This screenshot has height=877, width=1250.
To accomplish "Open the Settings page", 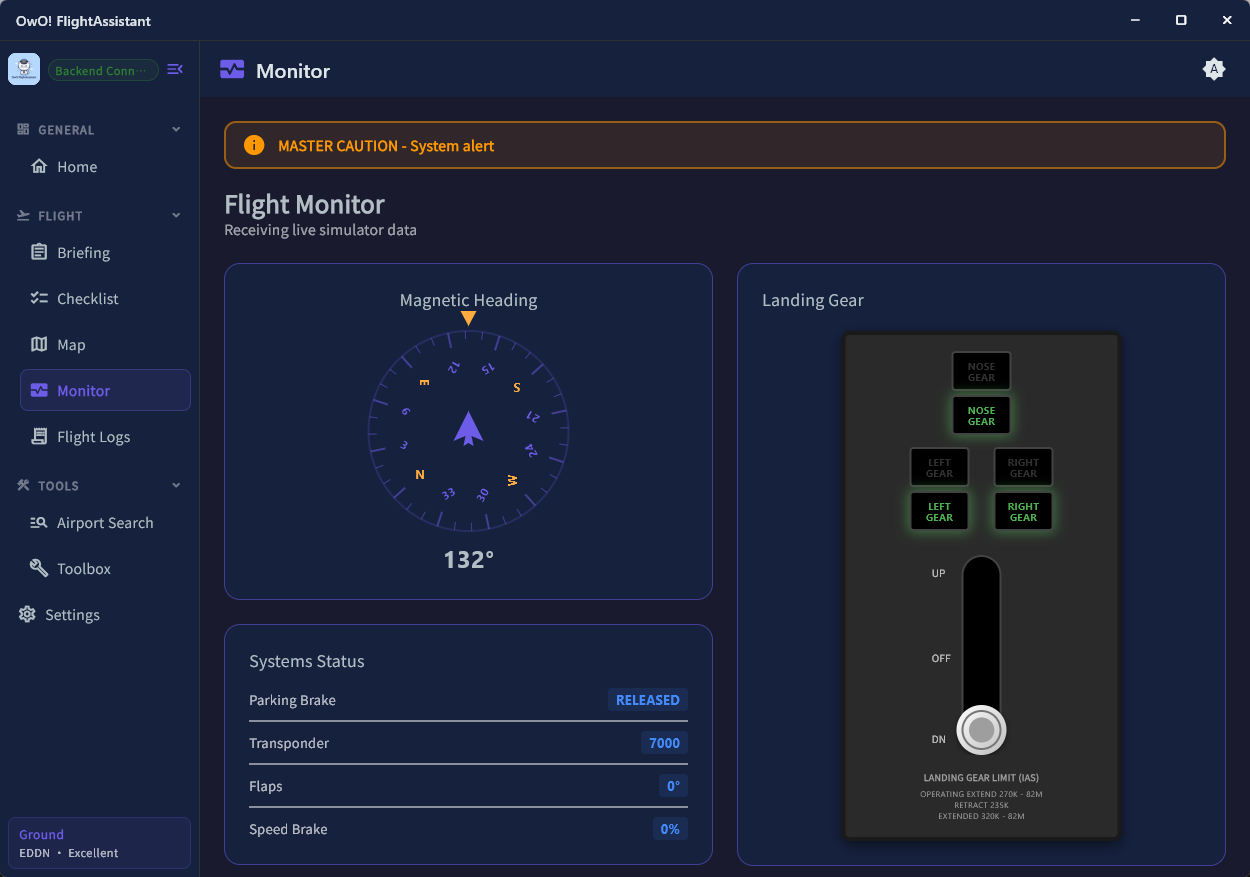I will tap(100, 615).
